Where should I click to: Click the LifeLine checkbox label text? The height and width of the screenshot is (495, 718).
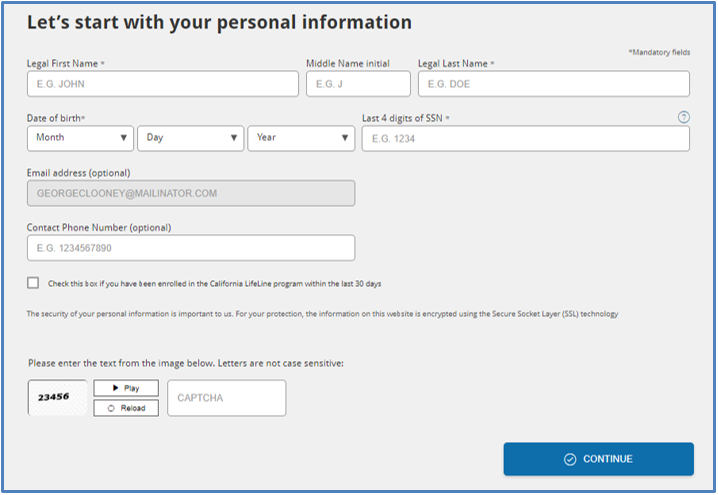tap(215, 284)
